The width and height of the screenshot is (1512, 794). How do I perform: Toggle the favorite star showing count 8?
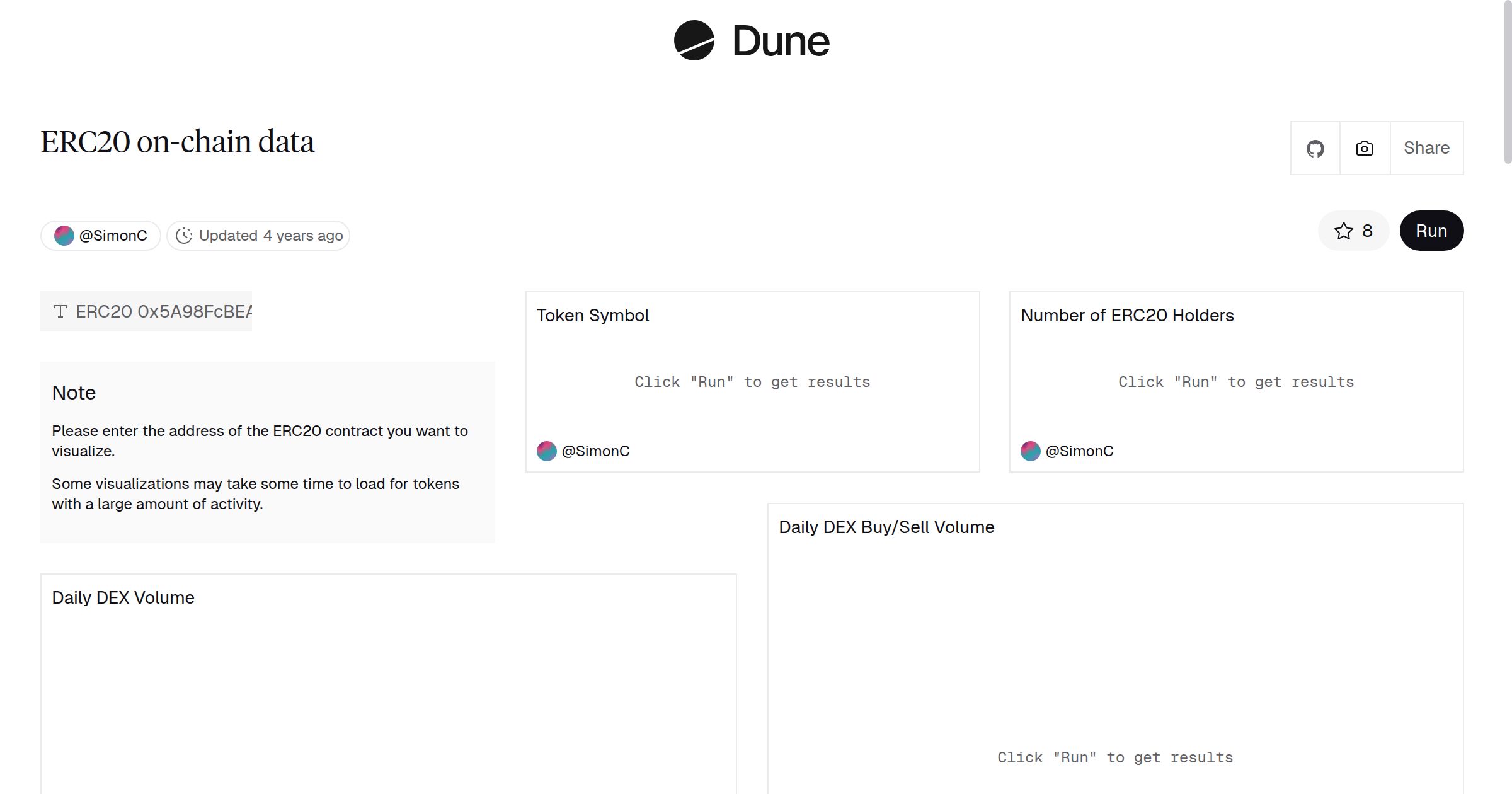click(x=1353, y=231)
